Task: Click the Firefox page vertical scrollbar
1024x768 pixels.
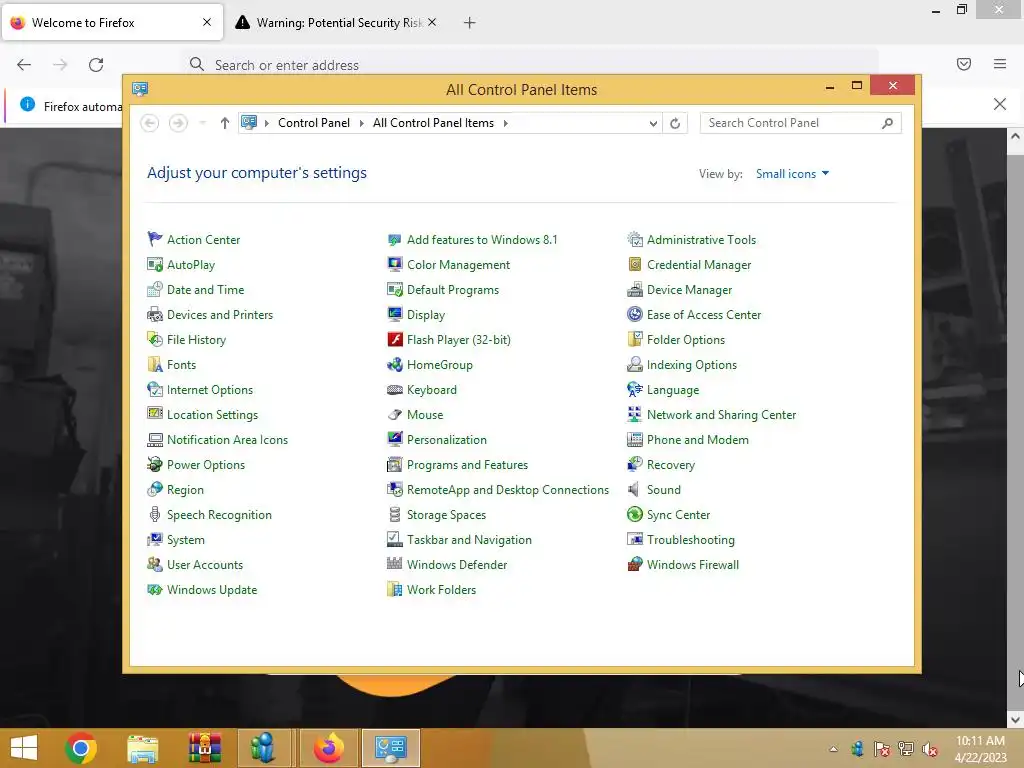Action: 1015,428
